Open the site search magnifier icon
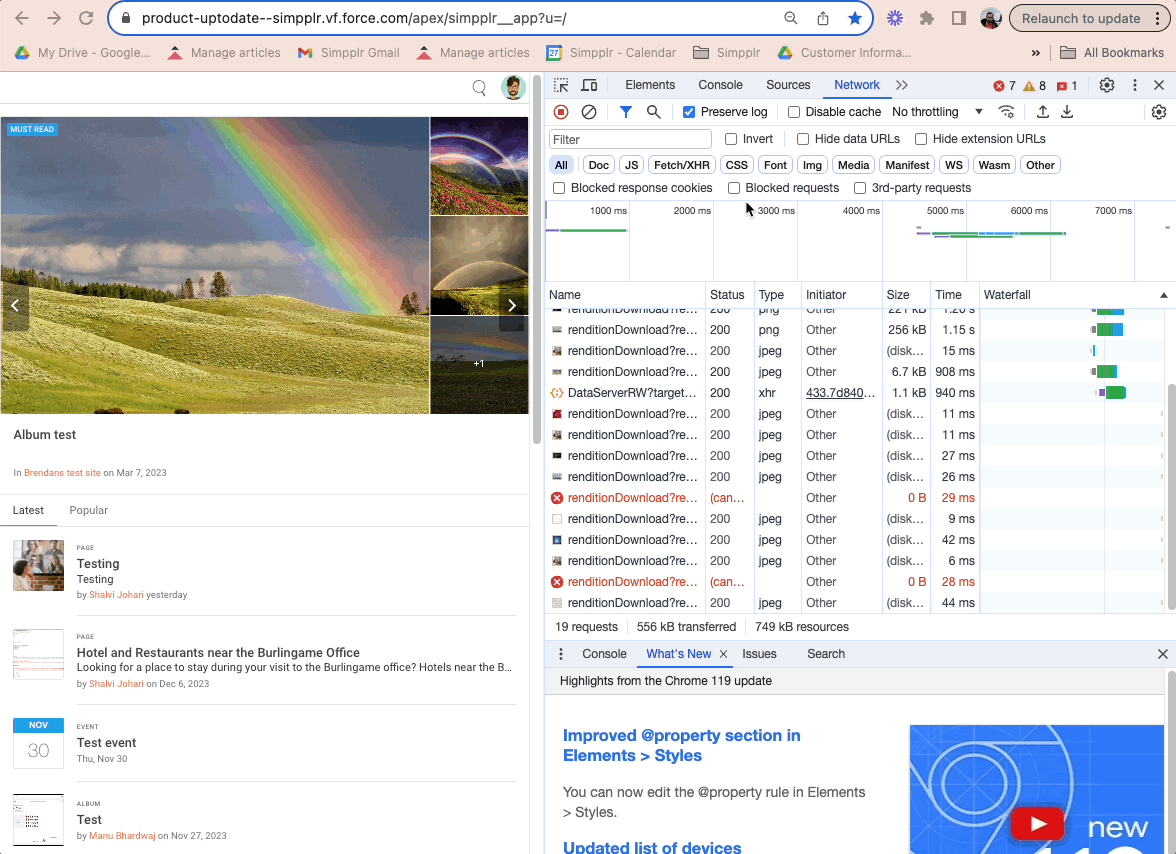1176x854 pixels. (479, 88)
